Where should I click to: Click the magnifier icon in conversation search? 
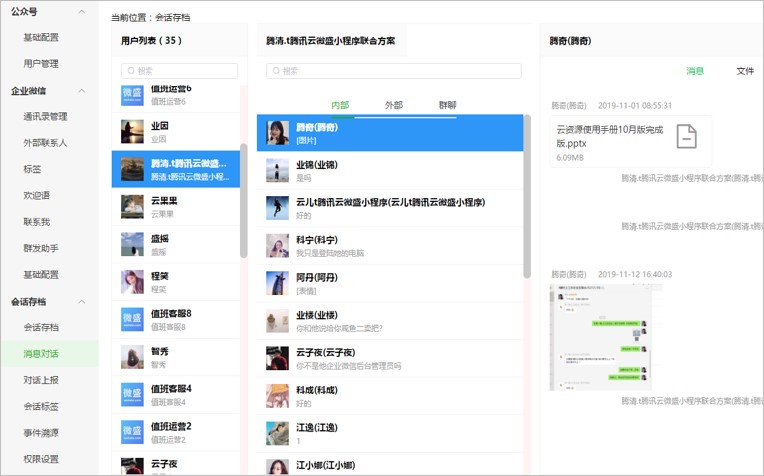pyautogui.click(x=276, y=71)
